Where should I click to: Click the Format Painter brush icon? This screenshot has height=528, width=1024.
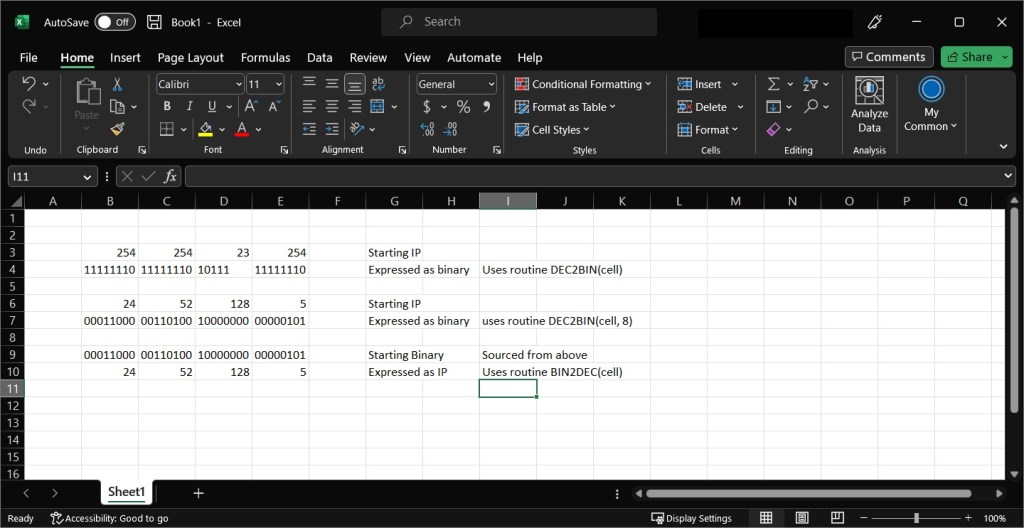[117, 129]
